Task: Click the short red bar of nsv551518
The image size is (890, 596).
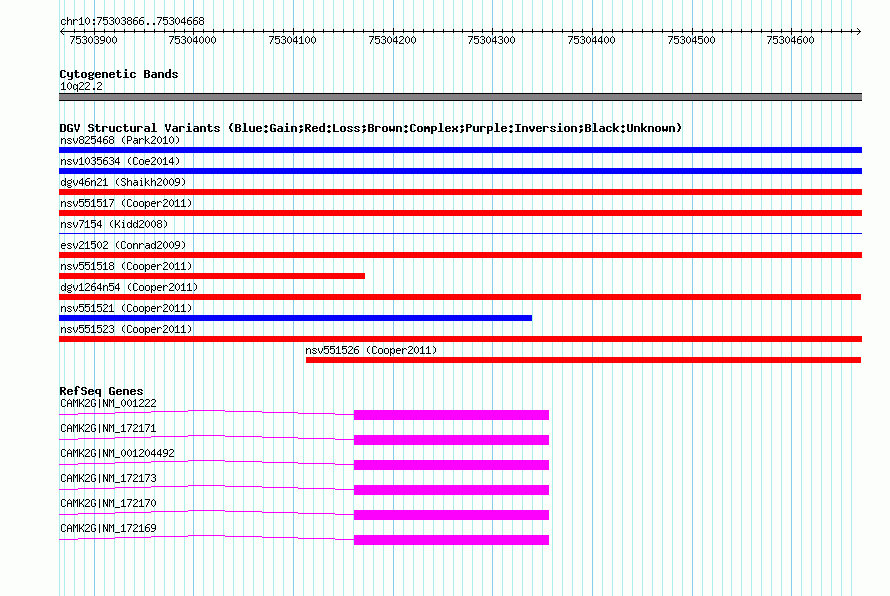Action: click(x=212, y=276)
